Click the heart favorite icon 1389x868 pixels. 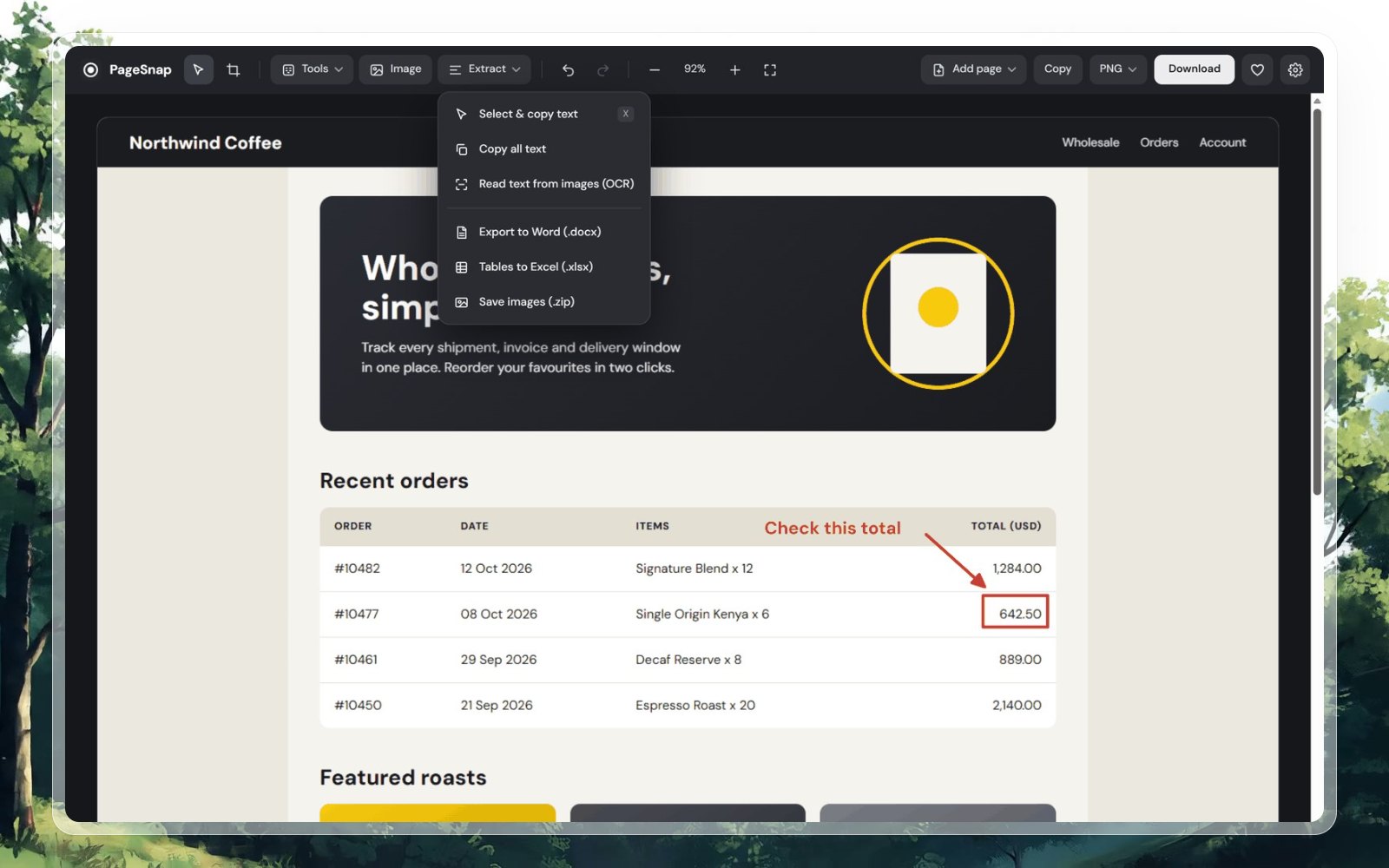1257,69
